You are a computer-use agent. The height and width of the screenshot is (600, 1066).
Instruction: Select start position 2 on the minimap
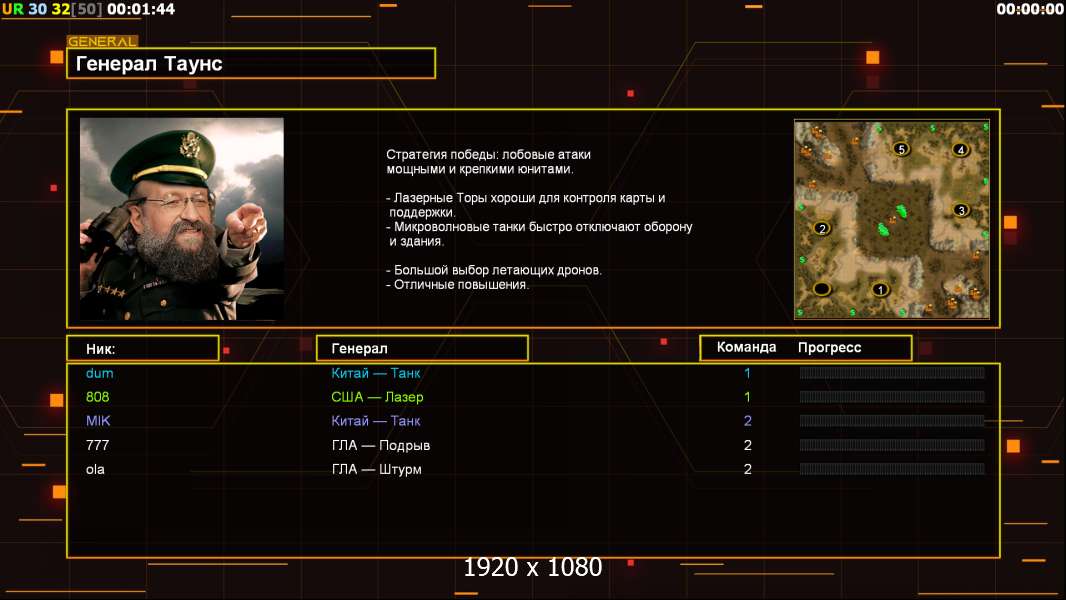[x=822, y=228]
